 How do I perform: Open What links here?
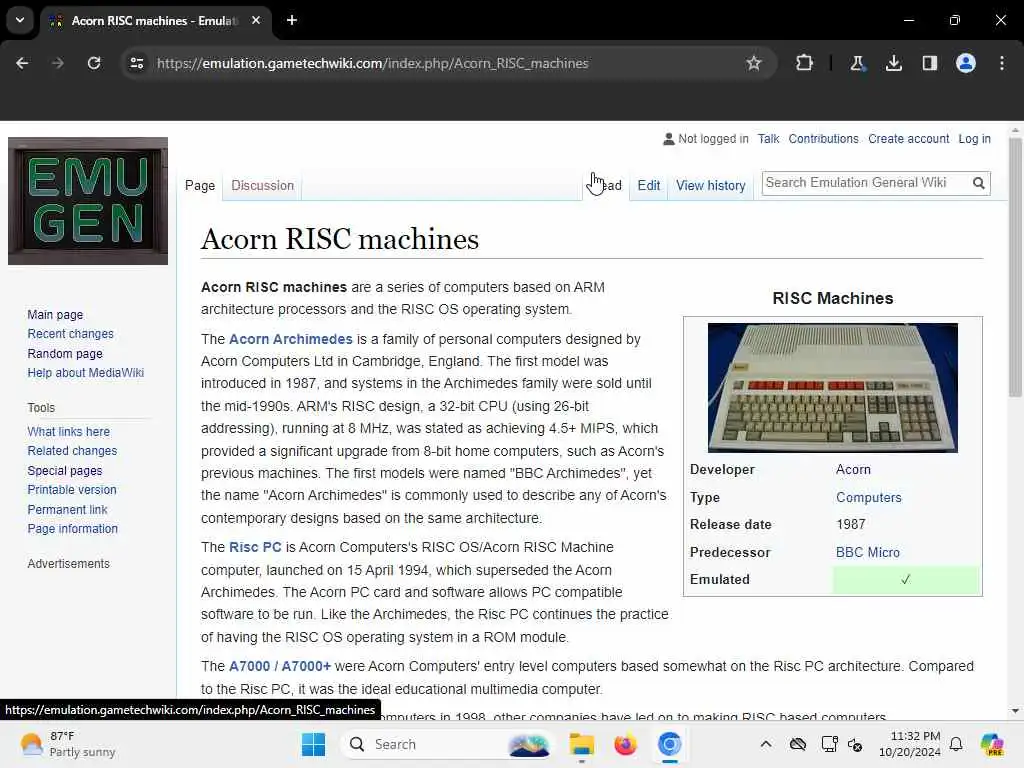[69, 432]
